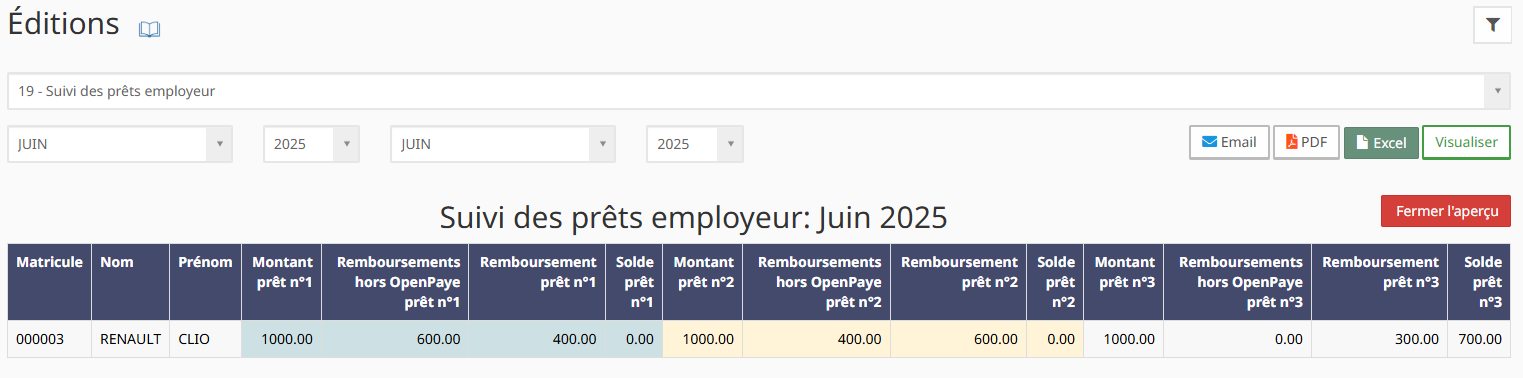Click the 'Remboursement prêt n°3' column header
The width and height of the screenshot is (1523, 378).
tap(1379, 281)
